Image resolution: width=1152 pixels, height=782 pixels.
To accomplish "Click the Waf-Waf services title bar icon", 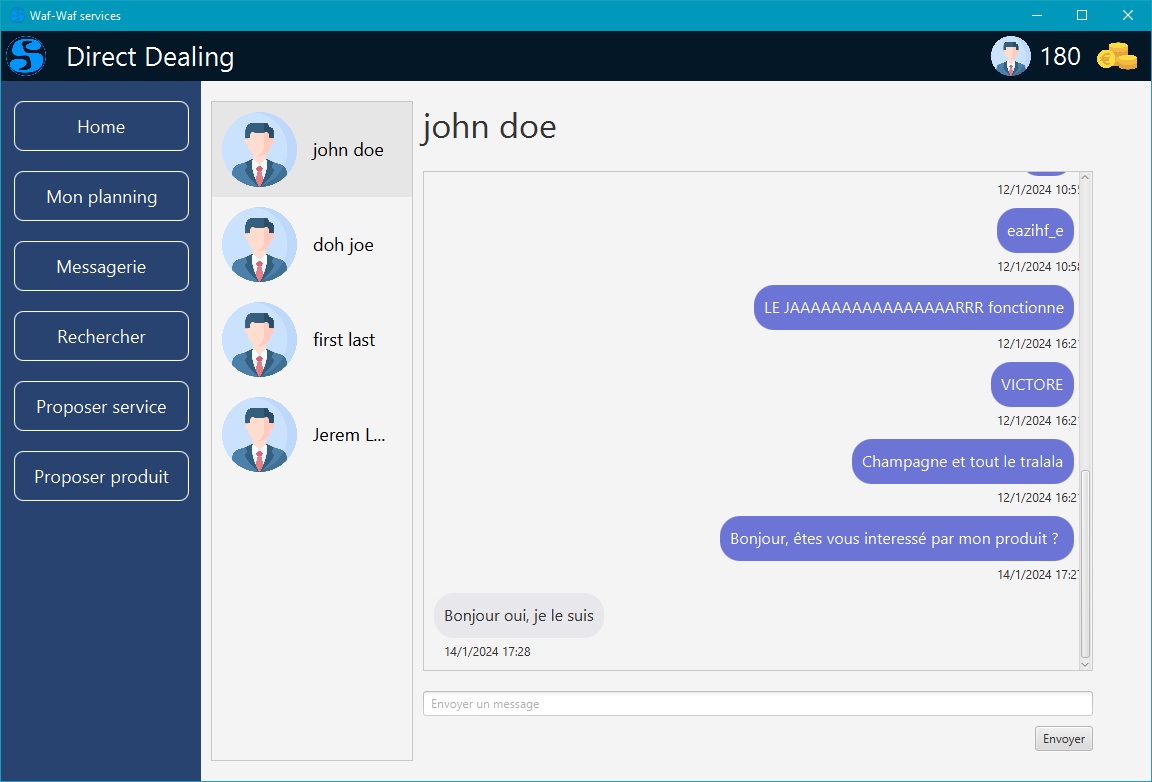I will (17, 15).
